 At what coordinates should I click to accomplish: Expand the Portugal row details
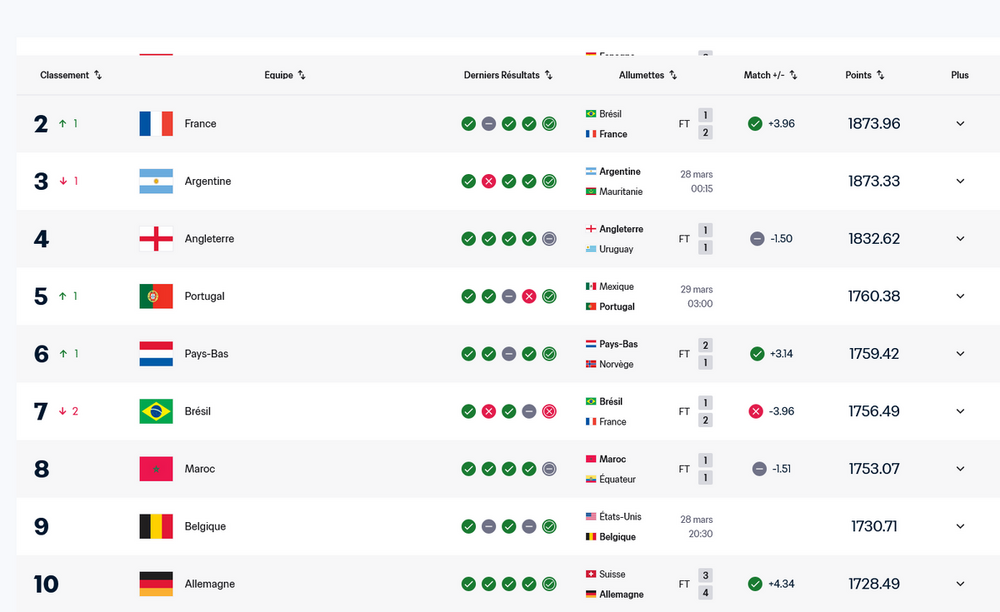click(960, 296)
